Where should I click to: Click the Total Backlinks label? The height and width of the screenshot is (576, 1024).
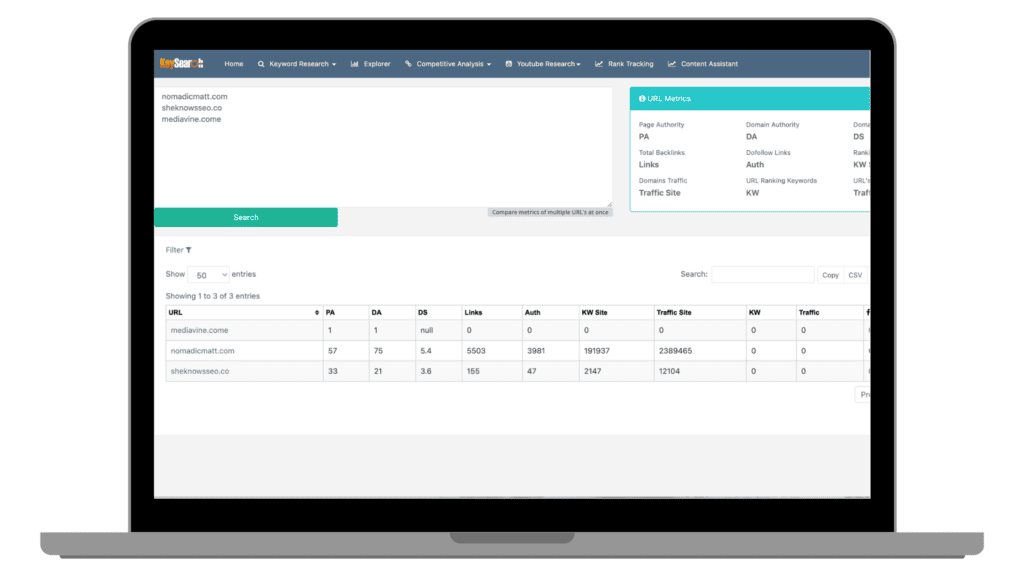point(662,153)
